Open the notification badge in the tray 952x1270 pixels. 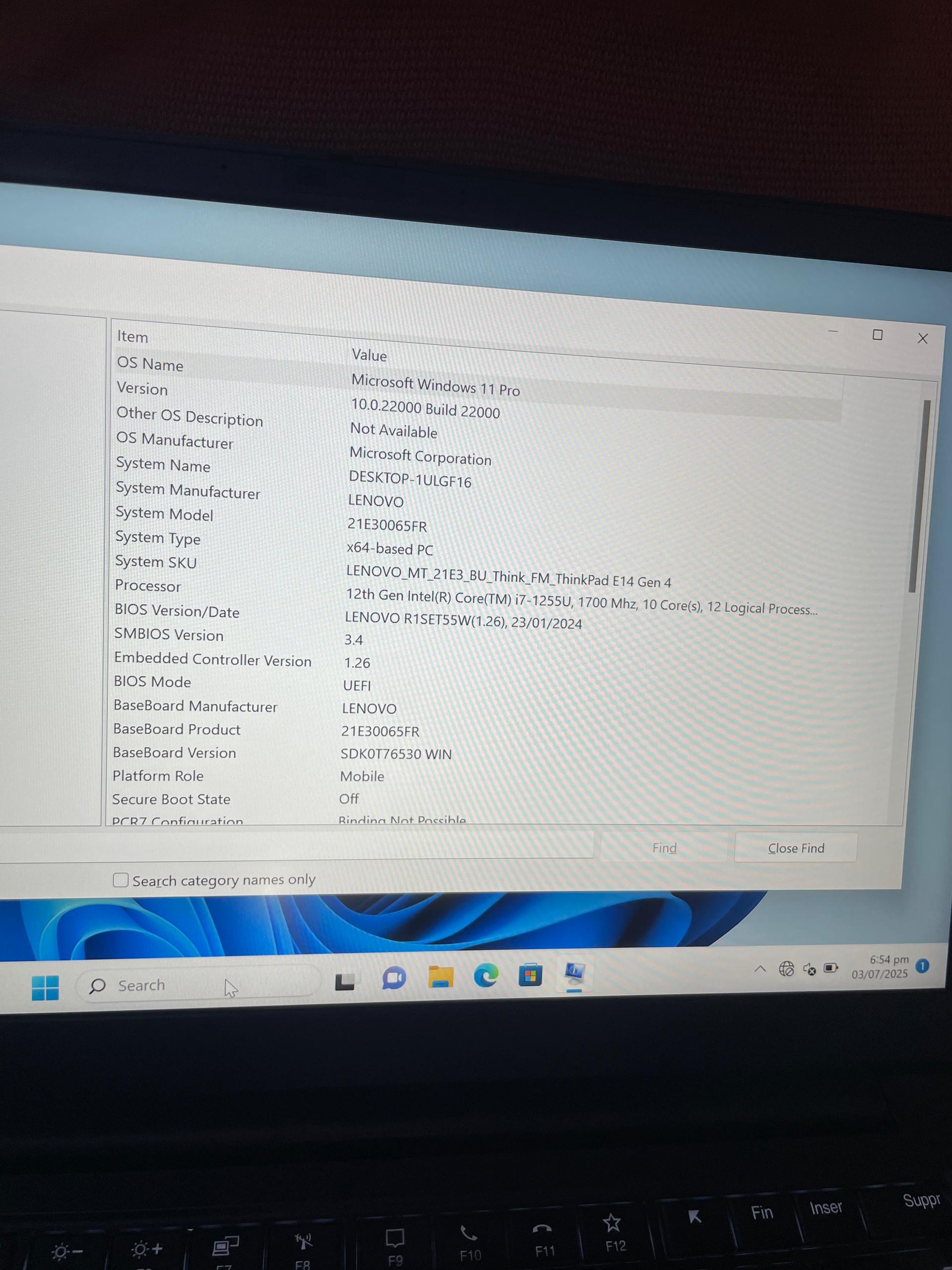(x=922, y=966)
